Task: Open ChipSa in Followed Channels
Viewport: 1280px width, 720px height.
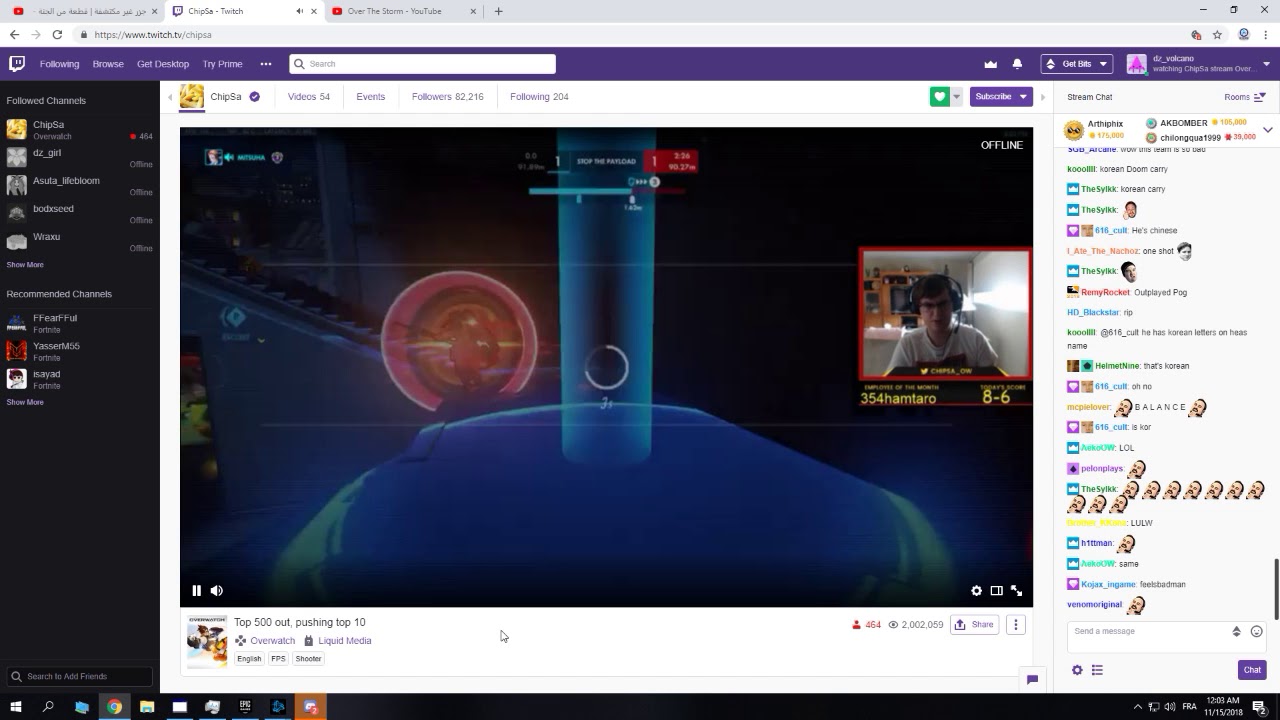Action: [80, 130]
